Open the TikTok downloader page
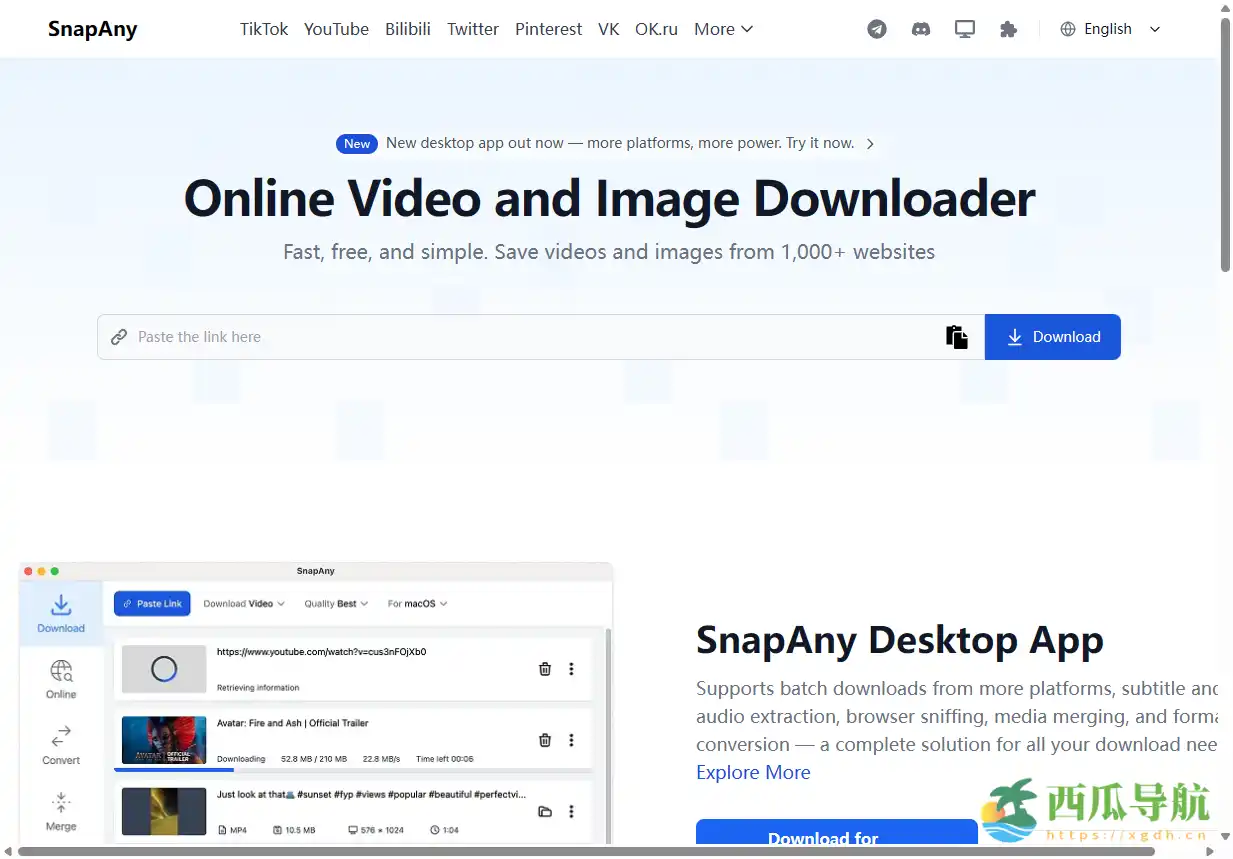 pyautogui.click(x=263, y=29)
